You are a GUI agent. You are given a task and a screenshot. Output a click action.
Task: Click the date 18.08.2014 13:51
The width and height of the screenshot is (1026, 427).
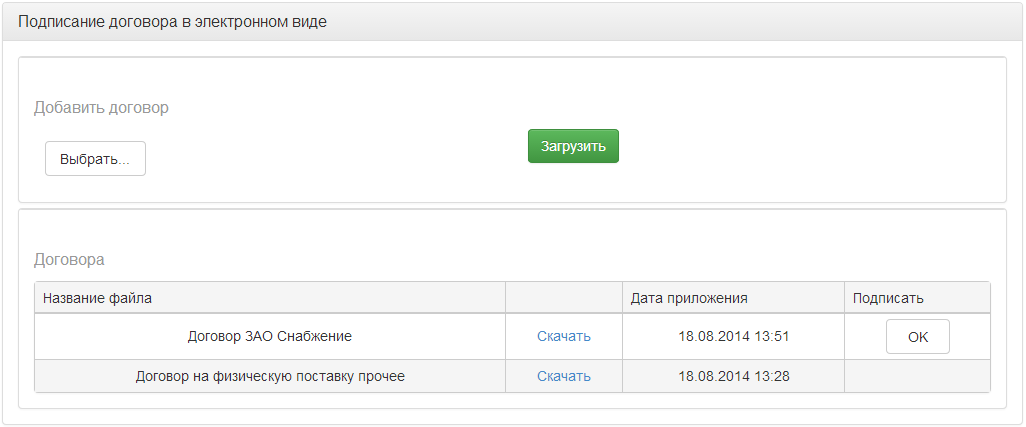[734, 337]
